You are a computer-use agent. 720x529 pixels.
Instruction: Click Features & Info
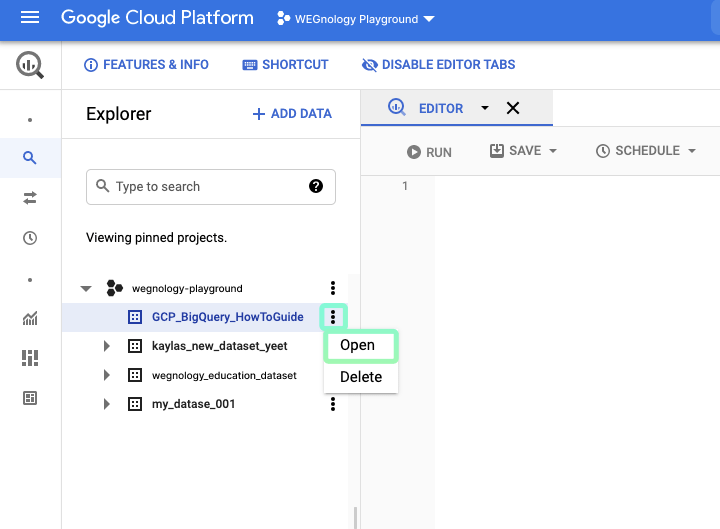pyautogui.click(x=146, y=65)
